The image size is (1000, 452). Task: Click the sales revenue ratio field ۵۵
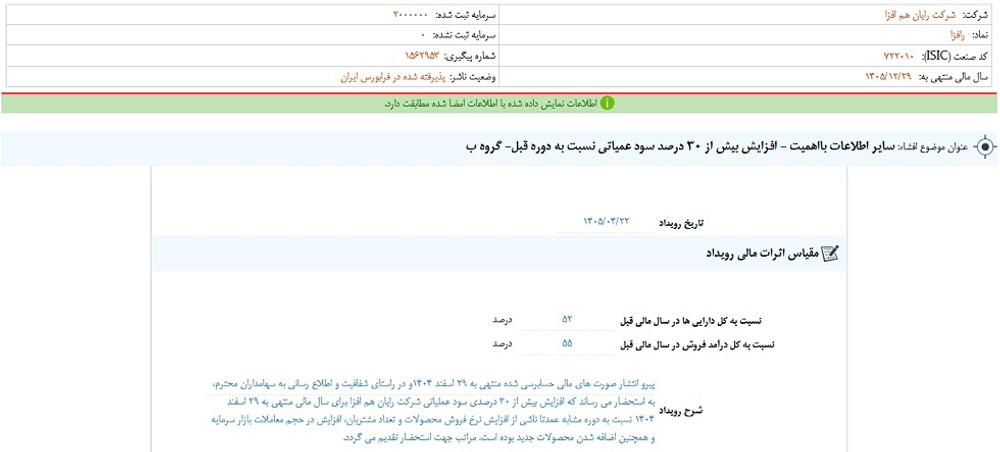(x=567, y=344)
